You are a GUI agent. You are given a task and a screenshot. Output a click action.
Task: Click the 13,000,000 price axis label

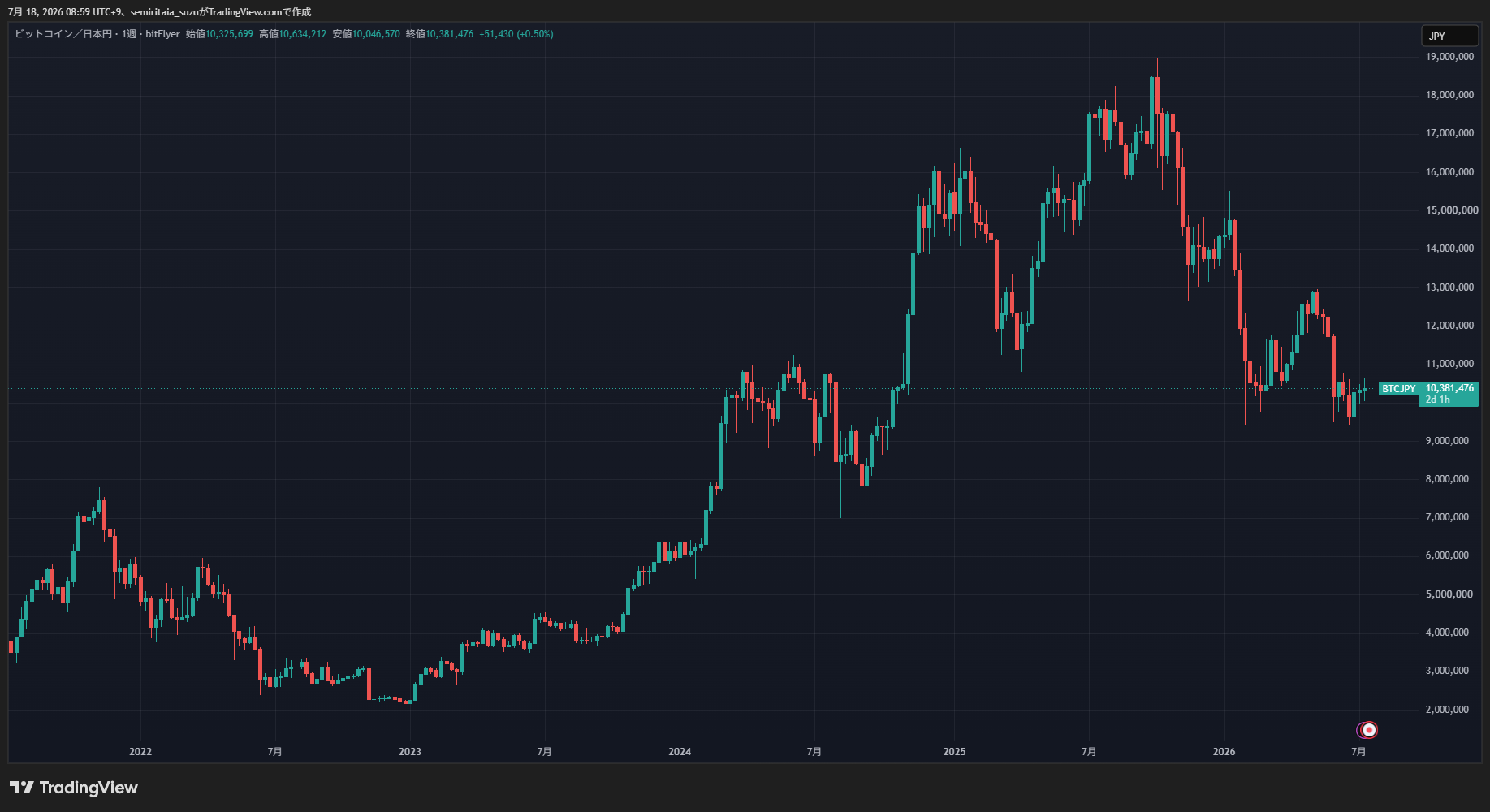point(1449,287)
